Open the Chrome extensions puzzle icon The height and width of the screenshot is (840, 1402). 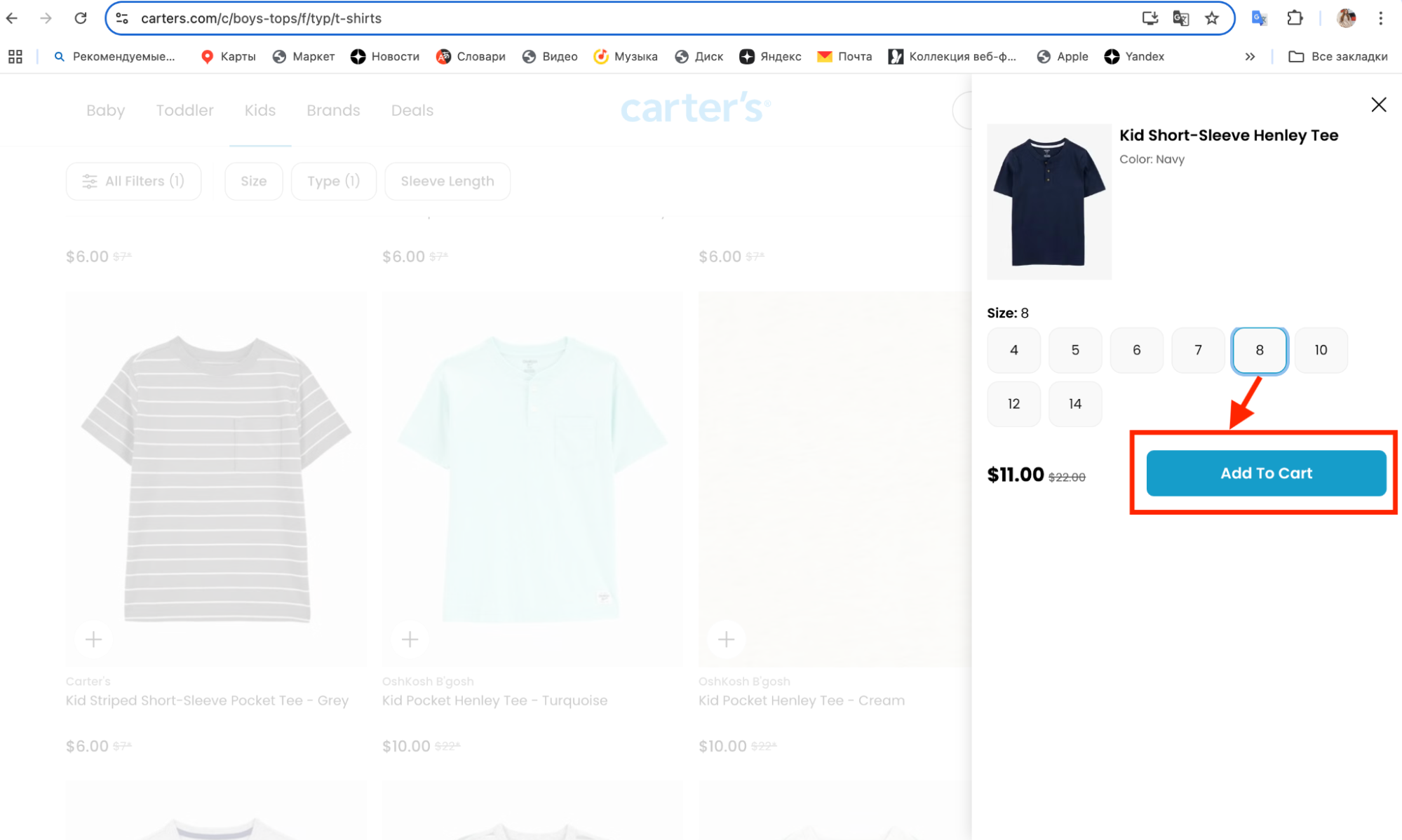[x=1295, y=18]
